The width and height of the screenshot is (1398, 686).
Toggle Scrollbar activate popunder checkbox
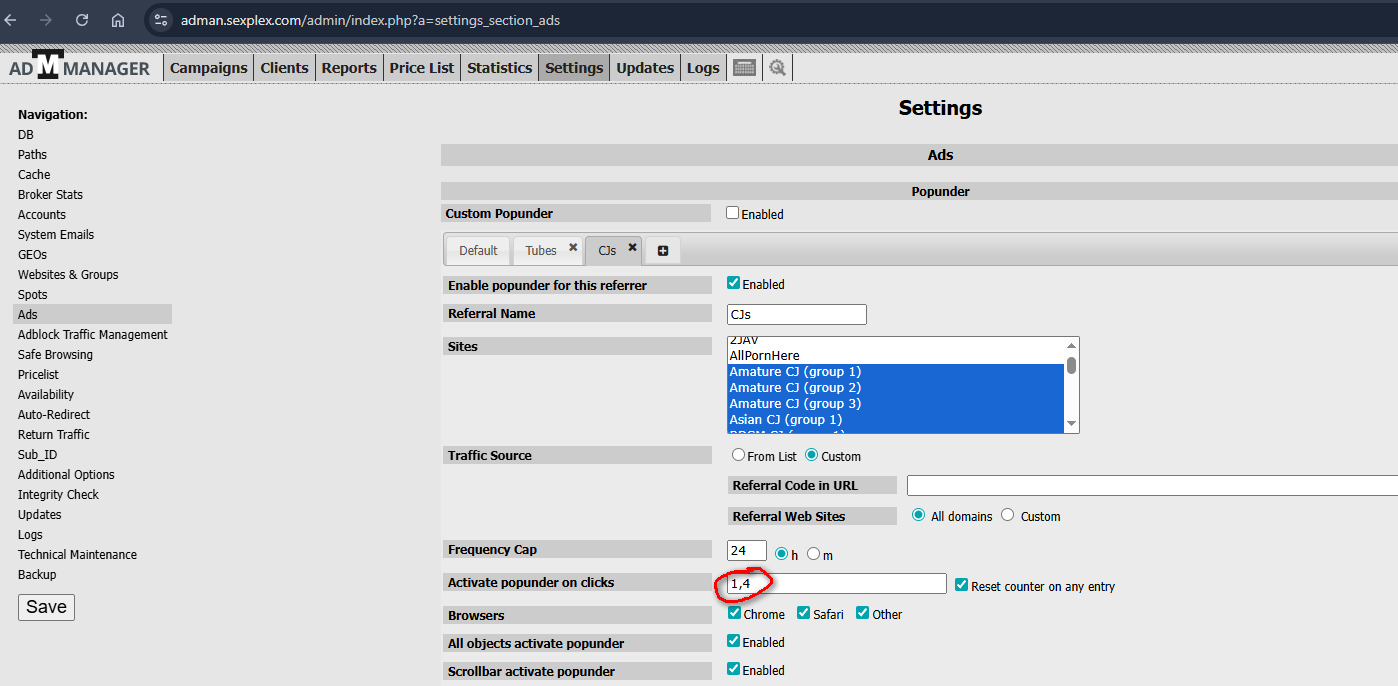[x=734, y=669]
